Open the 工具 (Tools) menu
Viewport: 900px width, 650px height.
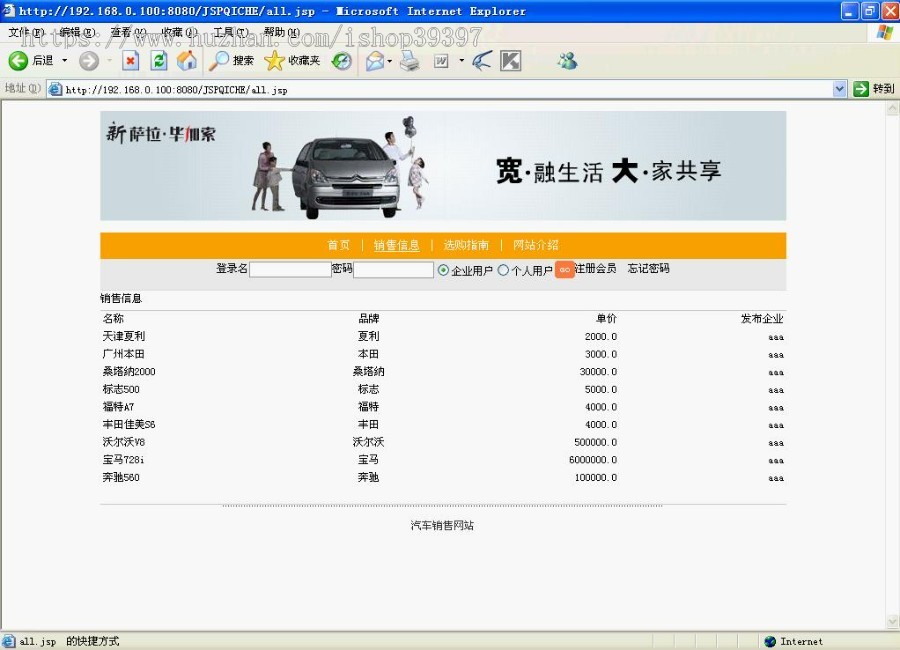[x=231, y=32]
